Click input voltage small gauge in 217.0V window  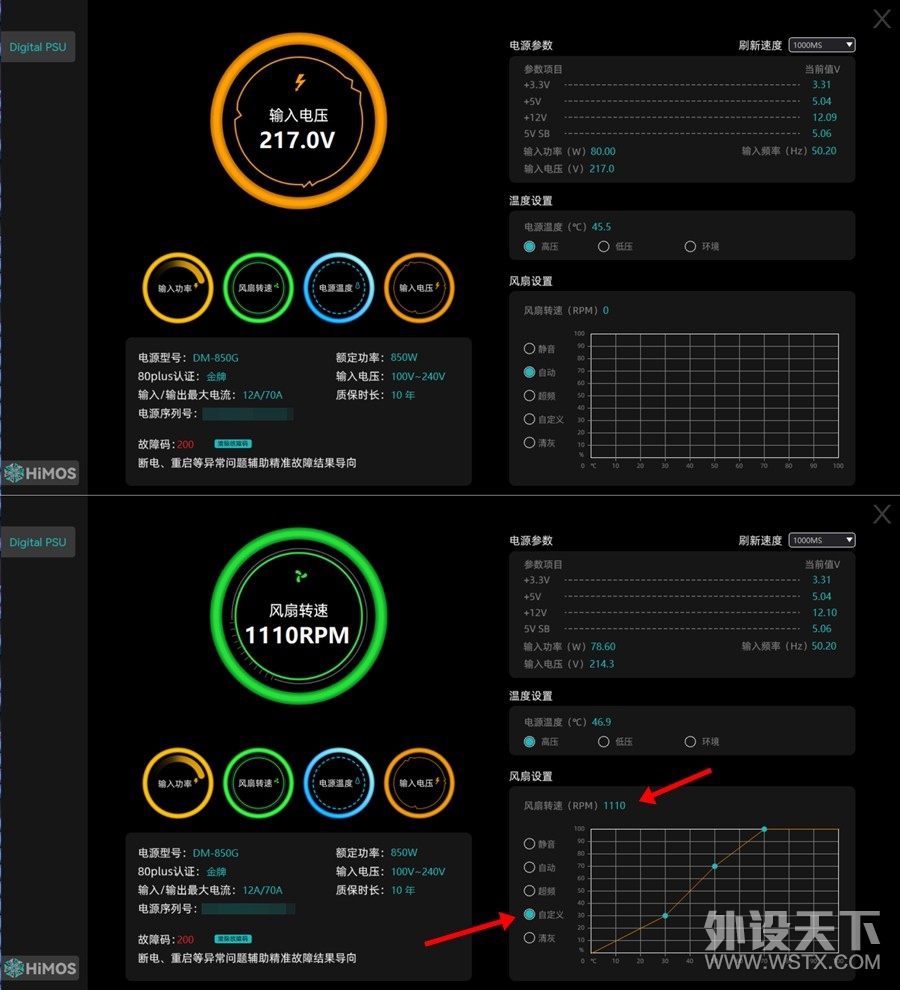click(419, 288)
